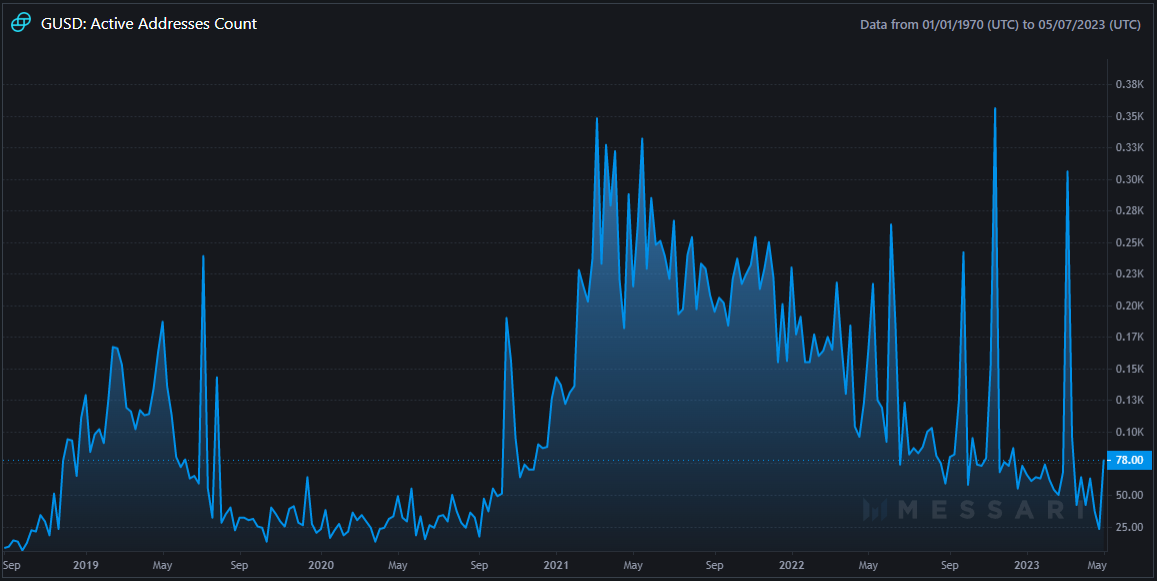
Task: Click the 2019 x-axis label
Action: pyautogui.click(x=86, y=565)
